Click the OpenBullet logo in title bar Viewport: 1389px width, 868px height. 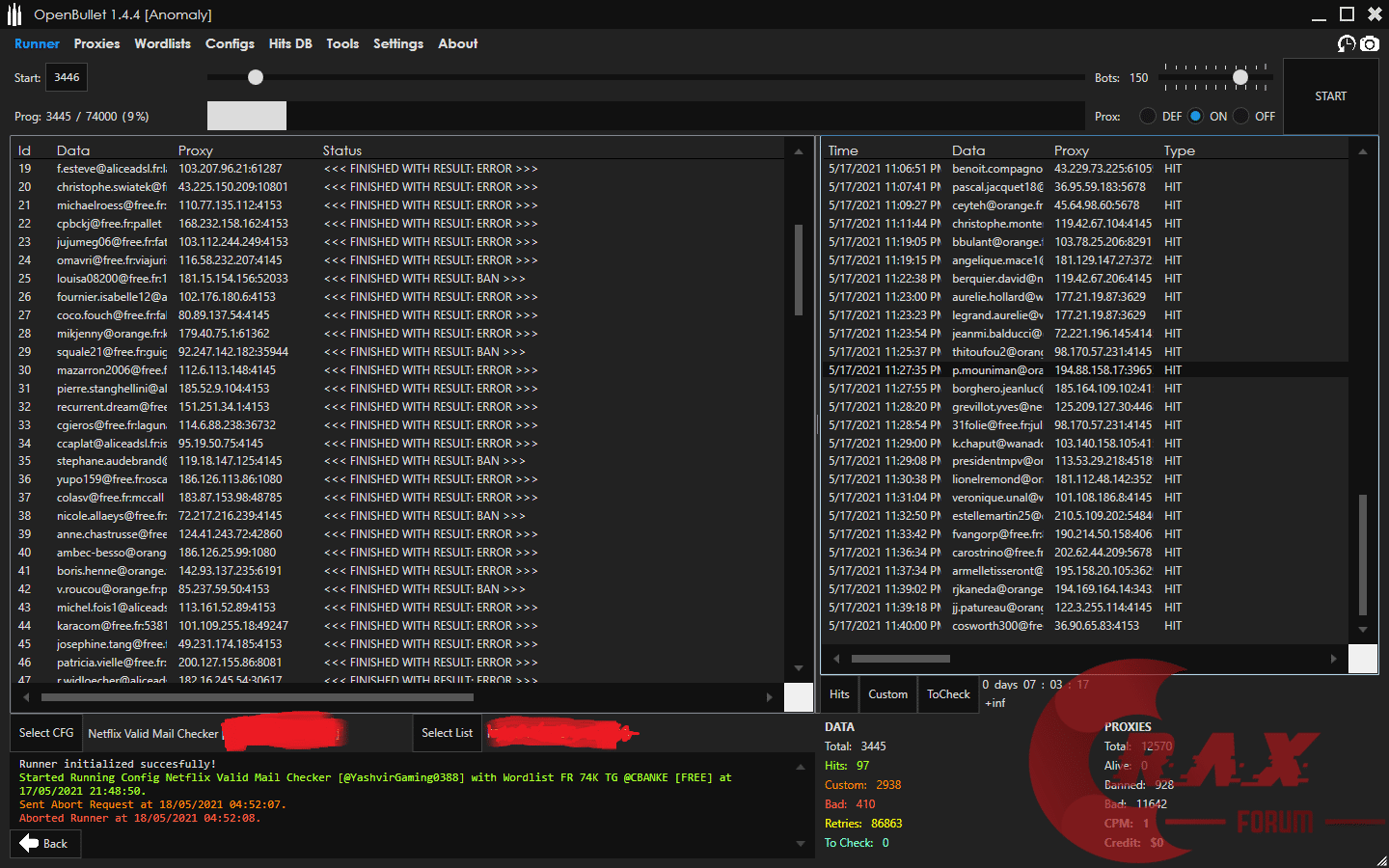14,14
